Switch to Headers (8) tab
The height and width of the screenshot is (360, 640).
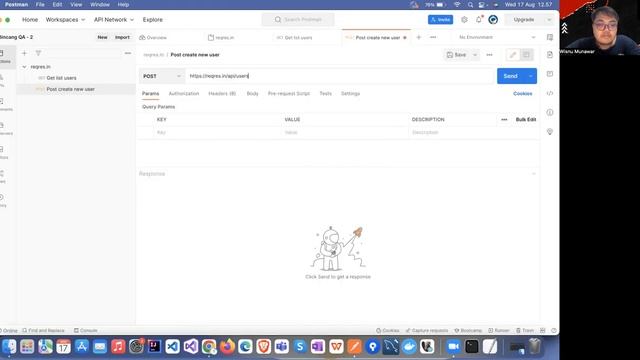pos(222,93)
